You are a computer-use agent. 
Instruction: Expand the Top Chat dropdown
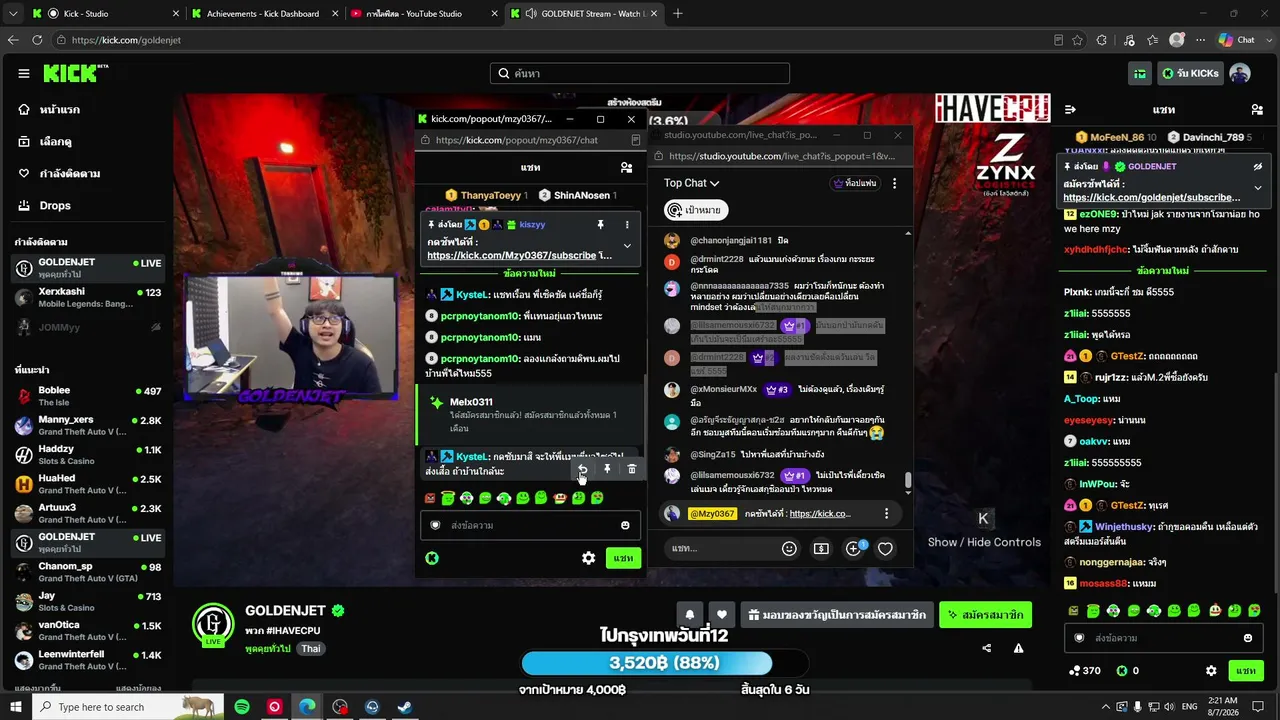click(x=692, y=183)
